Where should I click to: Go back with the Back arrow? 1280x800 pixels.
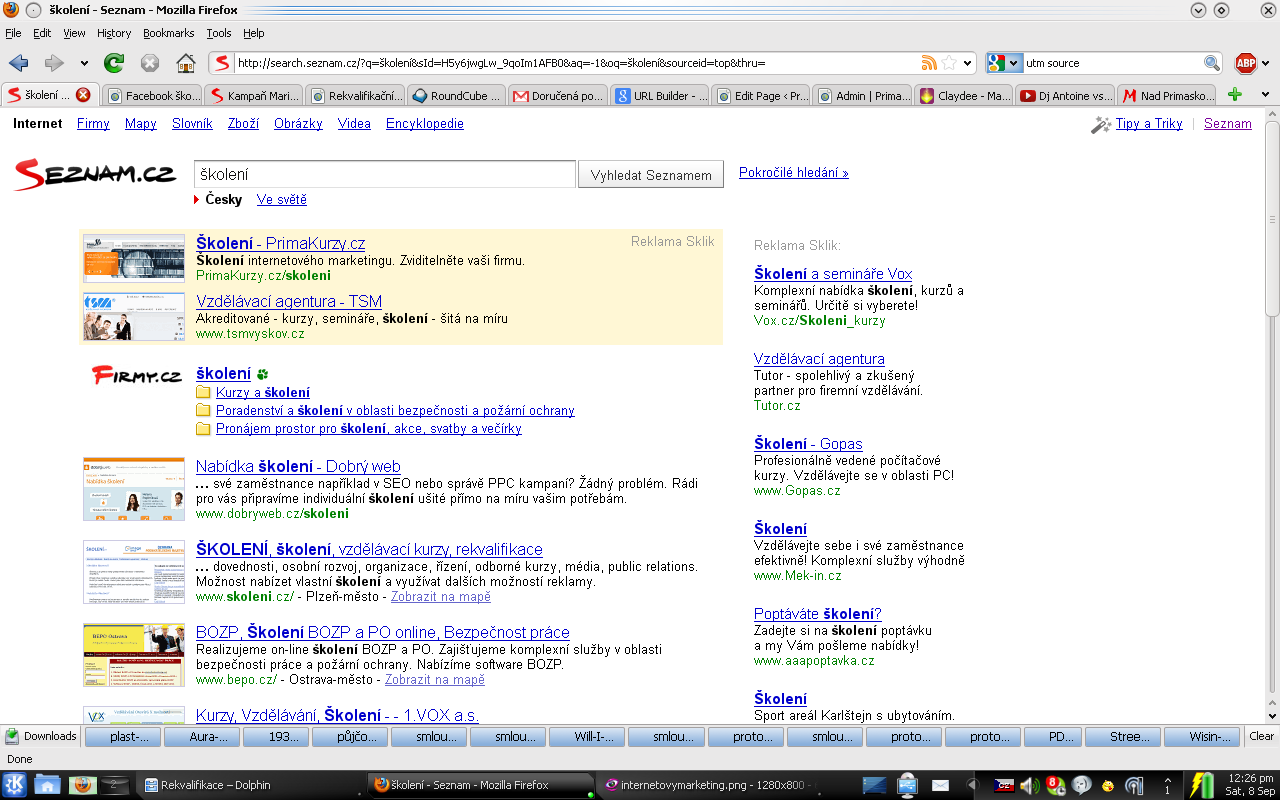(x=19, y=63)
